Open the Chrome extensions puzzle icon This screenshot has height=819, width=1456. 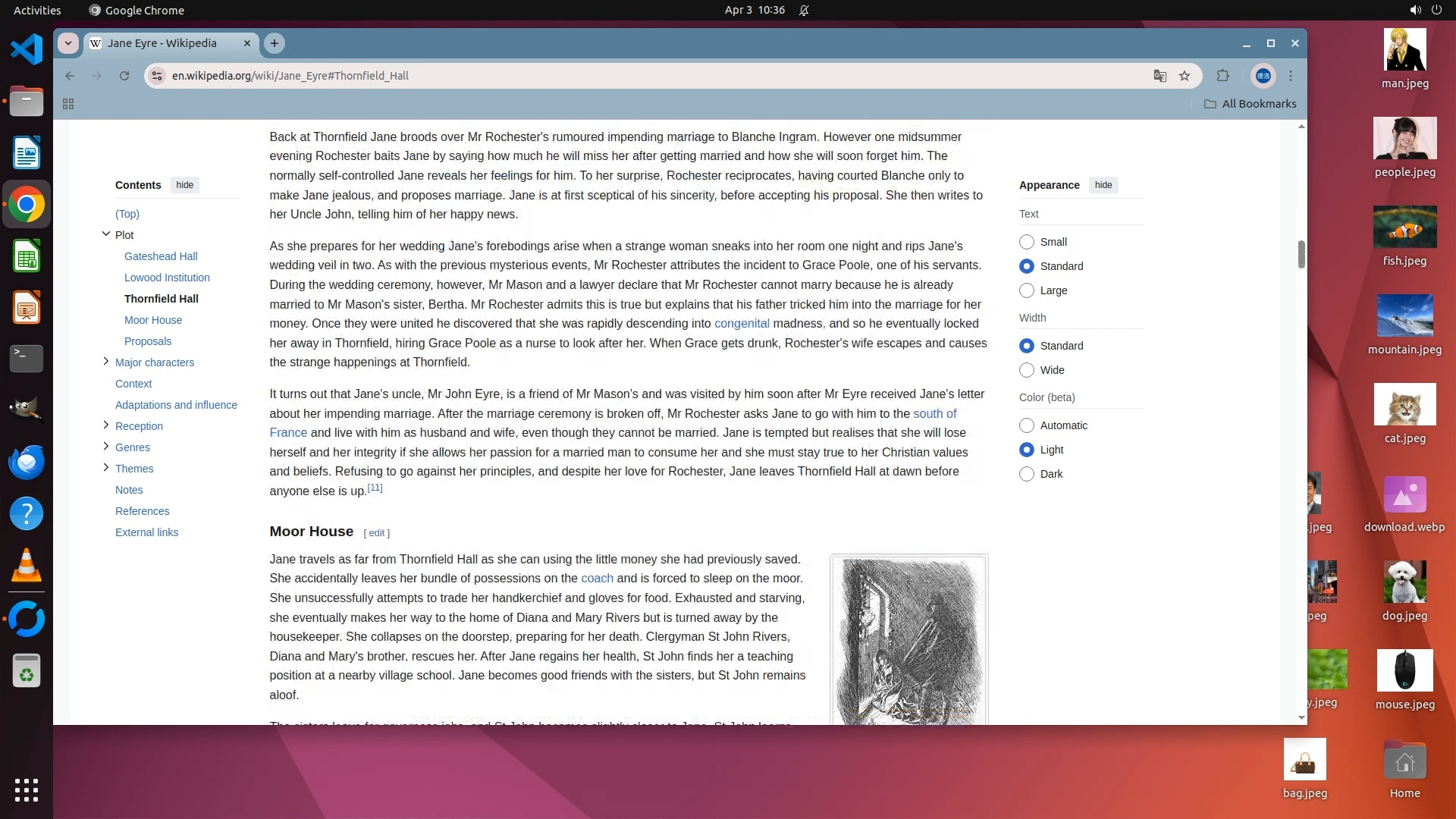pos(1222,76)
